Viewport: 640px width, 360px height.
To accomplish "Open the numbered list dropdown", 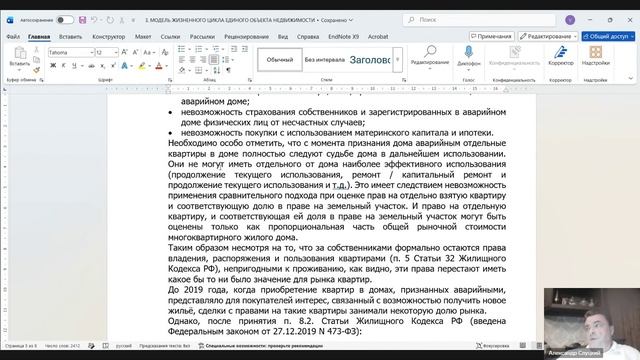I will (x=207, y=49).
